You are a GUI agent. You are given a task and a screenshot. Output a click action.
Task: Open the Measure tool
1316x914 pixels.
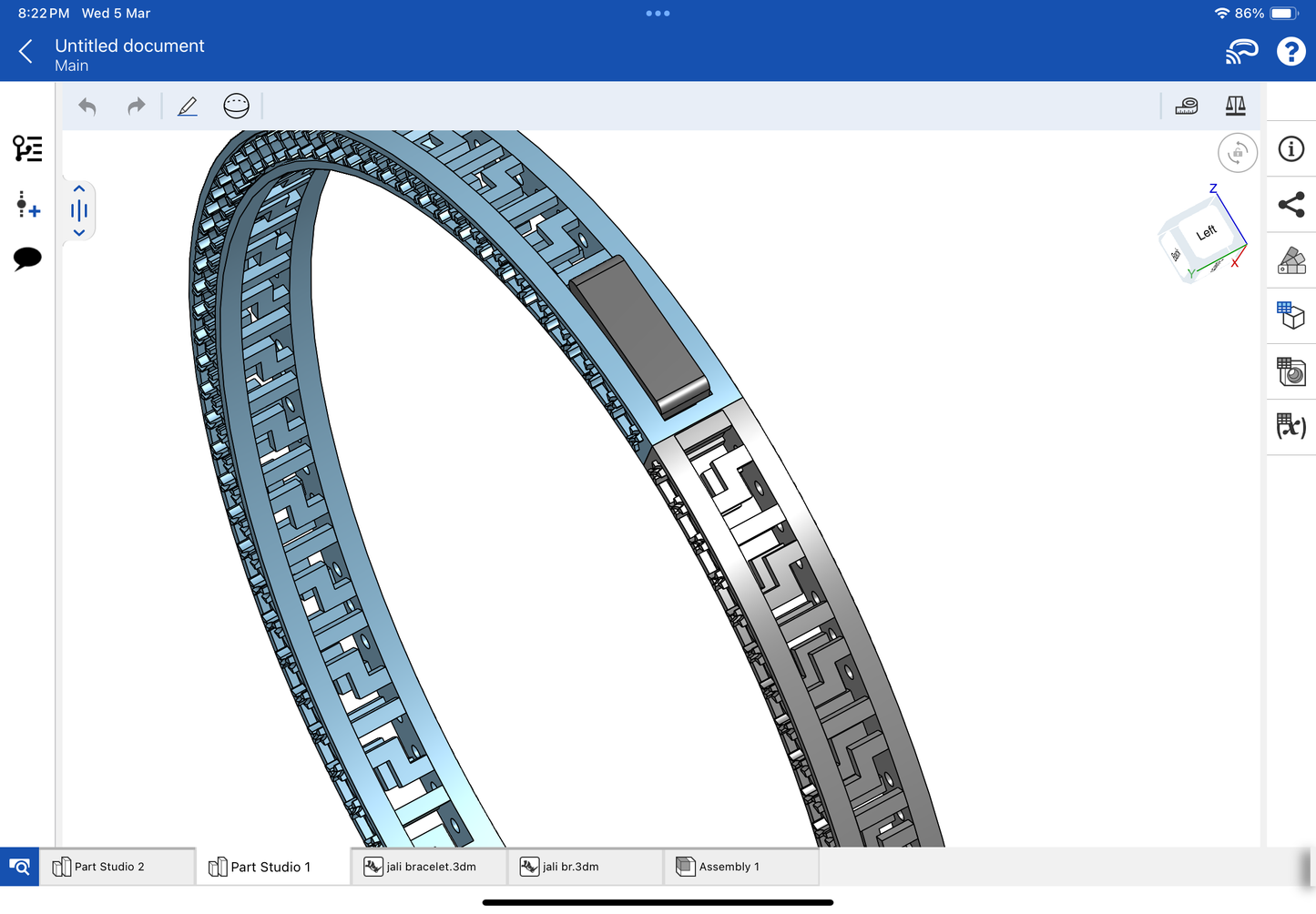[x=1186, y=107]
